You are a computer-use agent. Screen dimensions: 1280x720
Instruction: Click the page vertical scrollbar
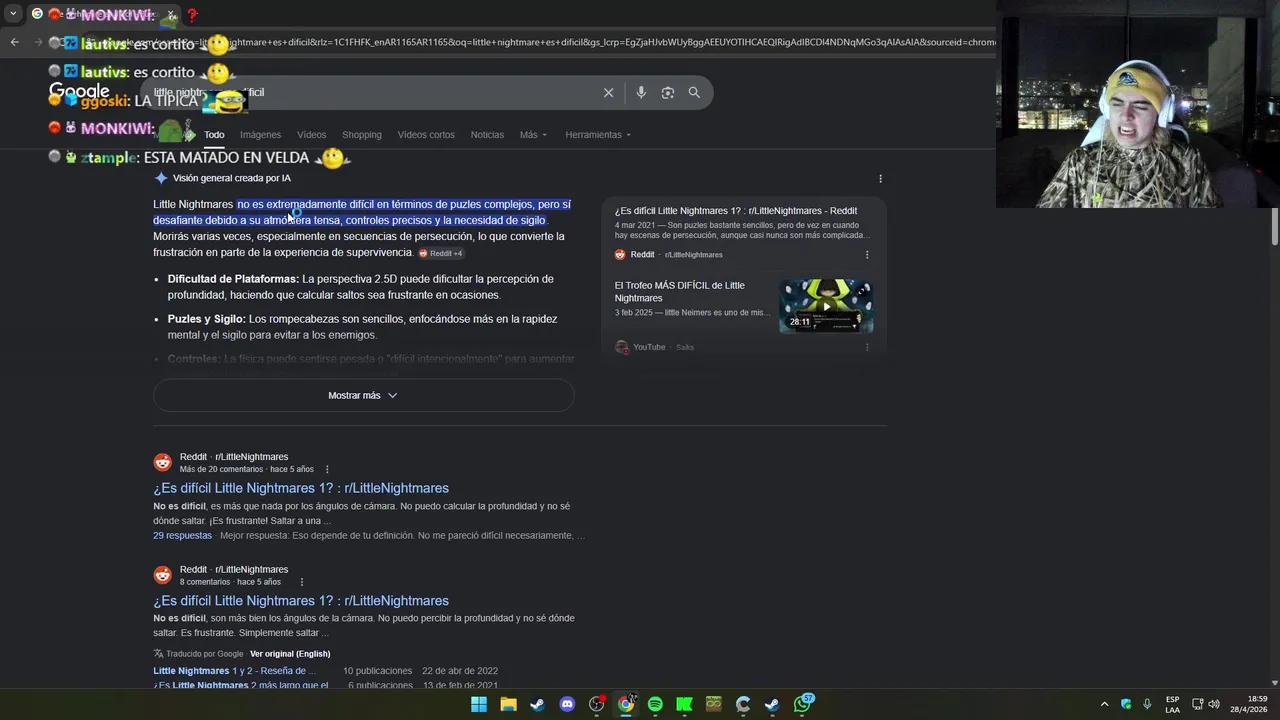click(x=1275, y=228)
